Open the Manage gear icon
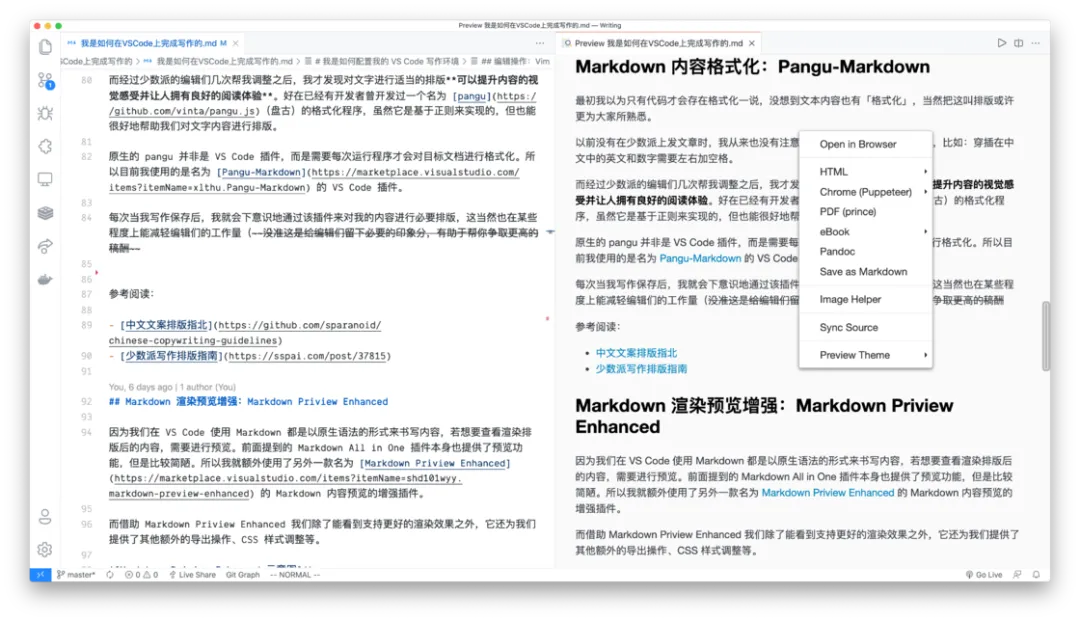 pyautogui.click(x=45, y=549)
